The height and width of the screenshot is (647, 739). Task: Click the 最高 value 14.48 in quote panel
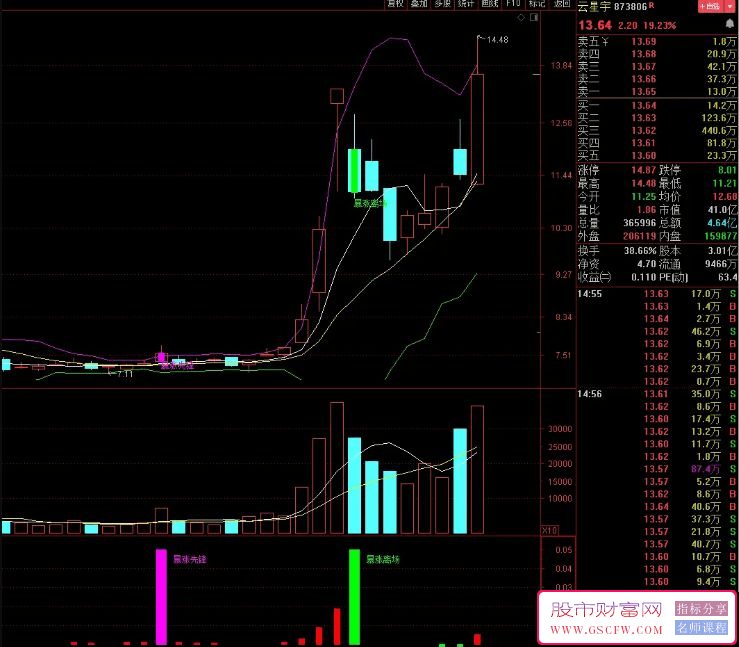(644, 183)
